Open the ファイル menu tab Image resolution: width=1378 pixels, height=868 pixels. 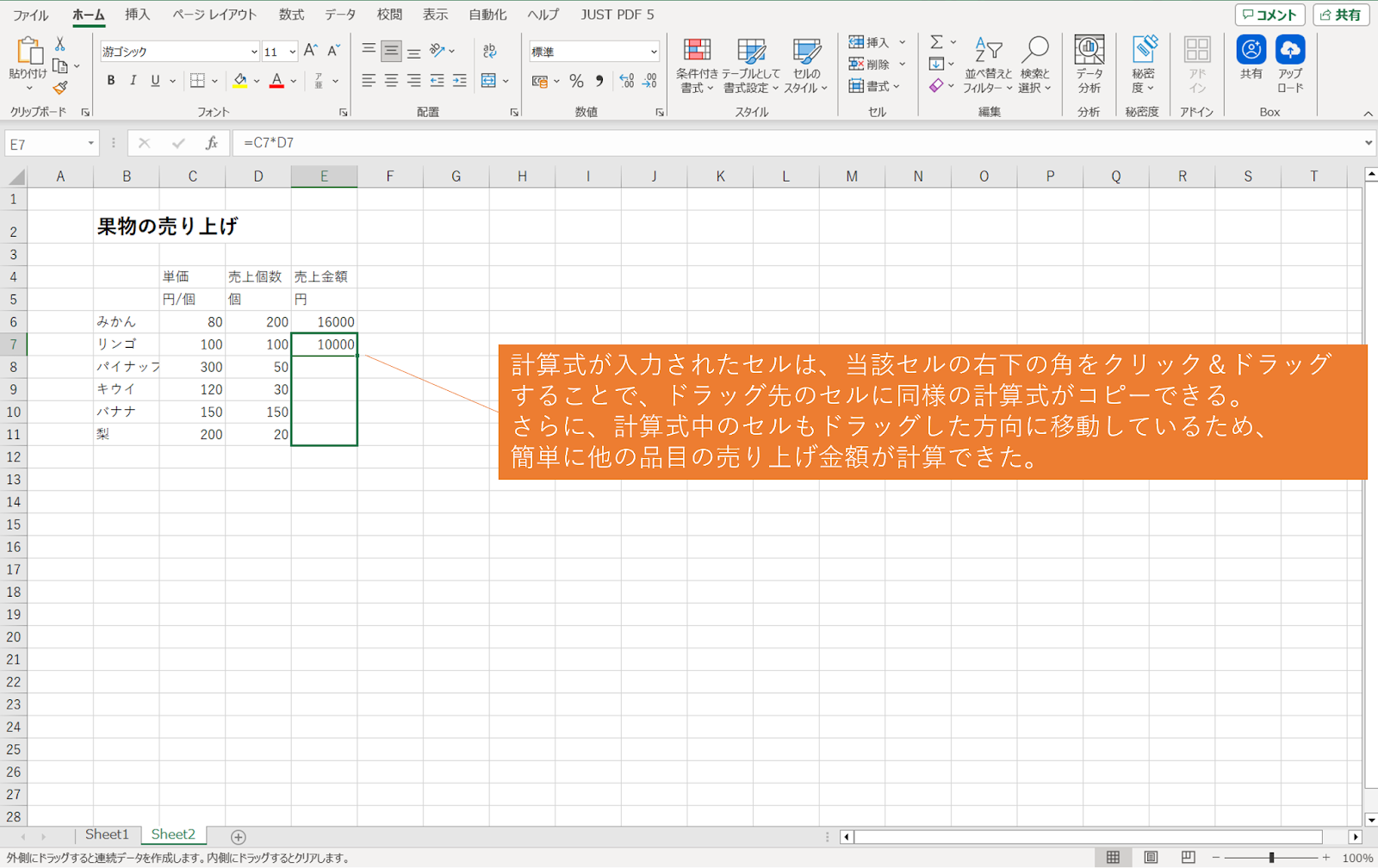tap(31, 15)
